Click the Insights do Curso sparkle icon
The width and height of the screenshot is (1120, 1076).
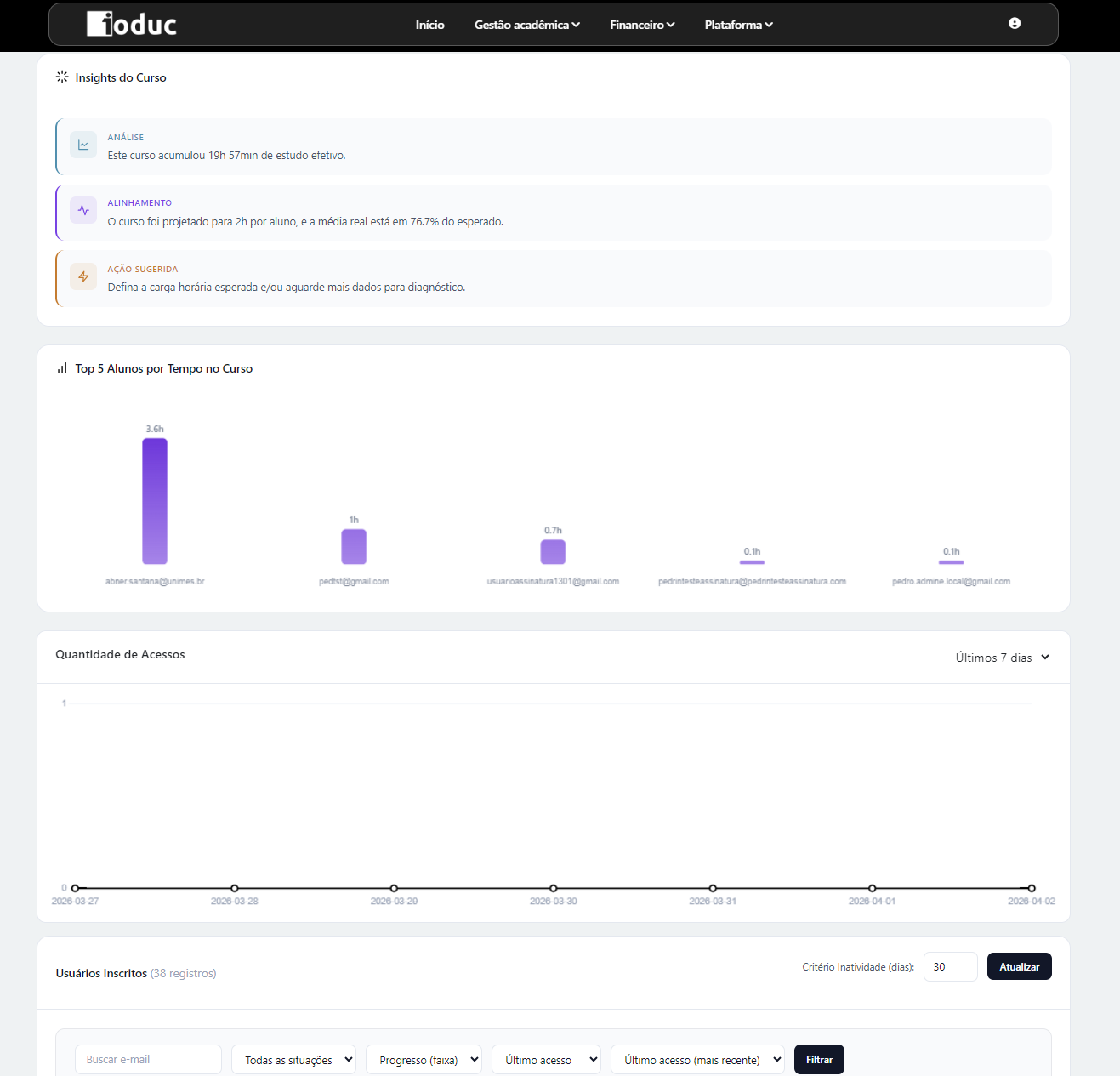pos(62,77)
